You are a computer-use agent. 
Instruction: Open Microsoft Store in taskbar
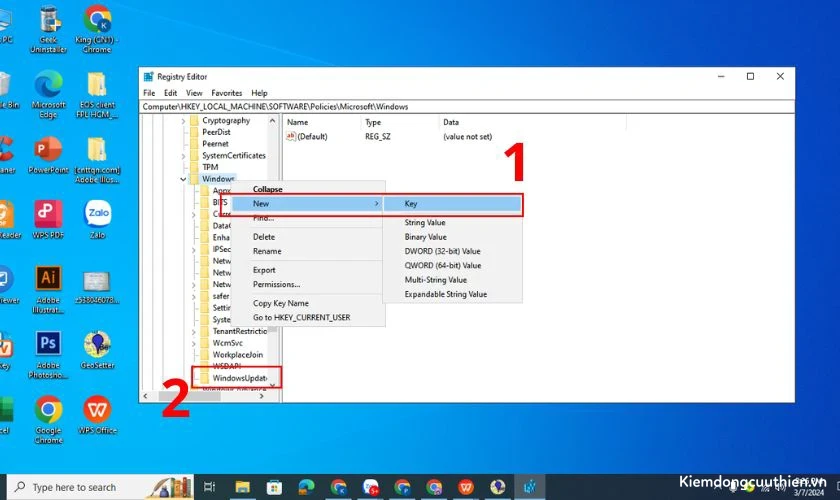coord(274,487)
